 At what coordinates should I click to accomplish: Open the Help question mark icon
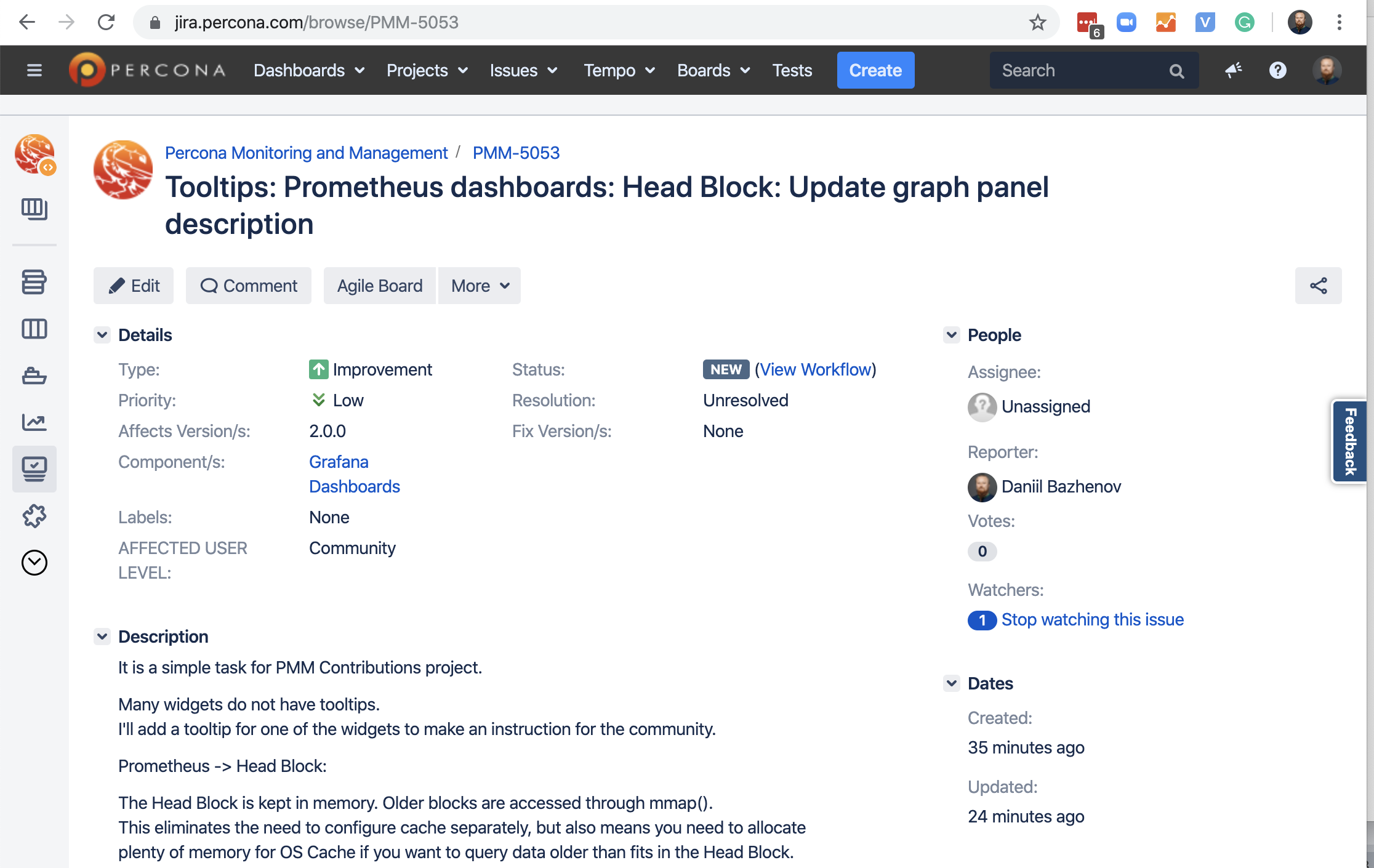click(1278, 70)
